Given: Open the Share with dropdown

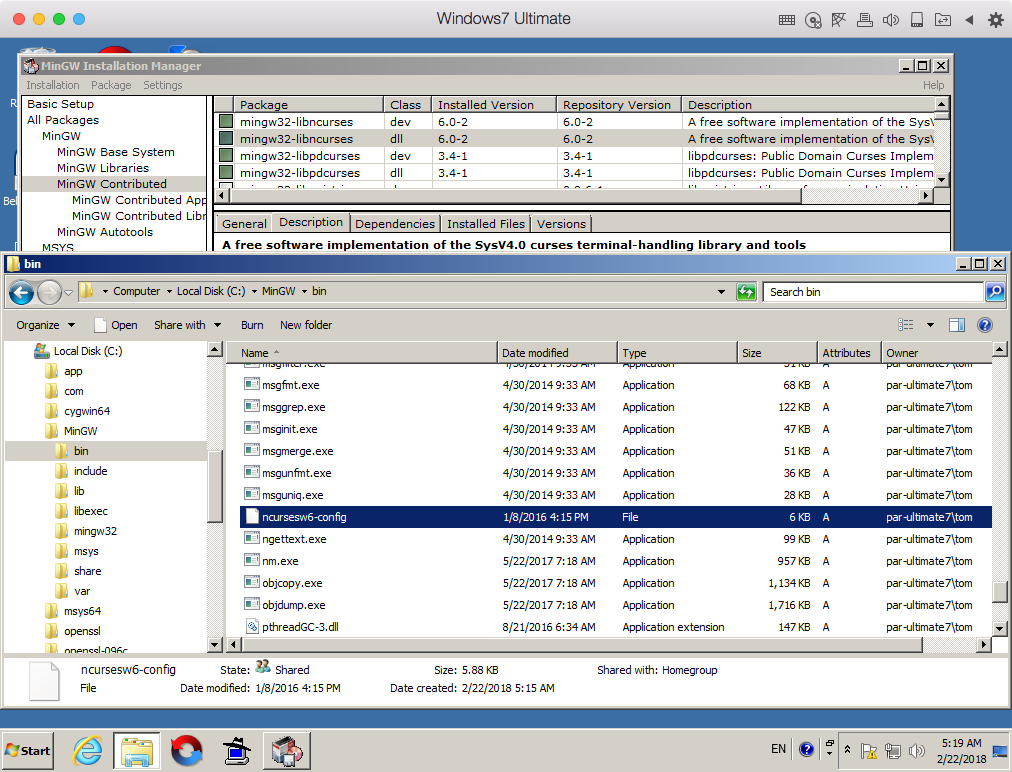Looking at the screenshot, I should coord(187,325).
